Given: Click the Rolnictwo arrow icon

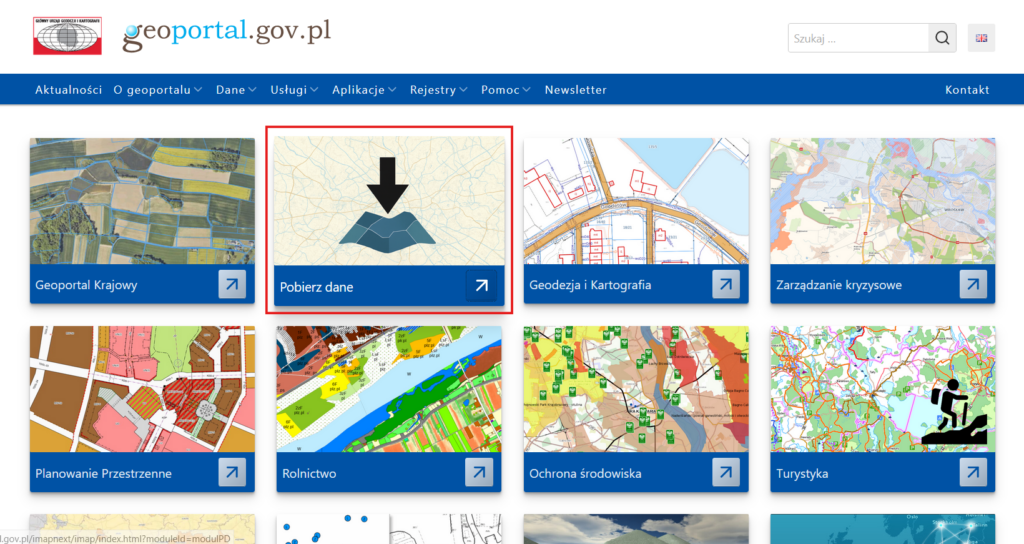Looking at the screenshot, I should coord(479,472).
